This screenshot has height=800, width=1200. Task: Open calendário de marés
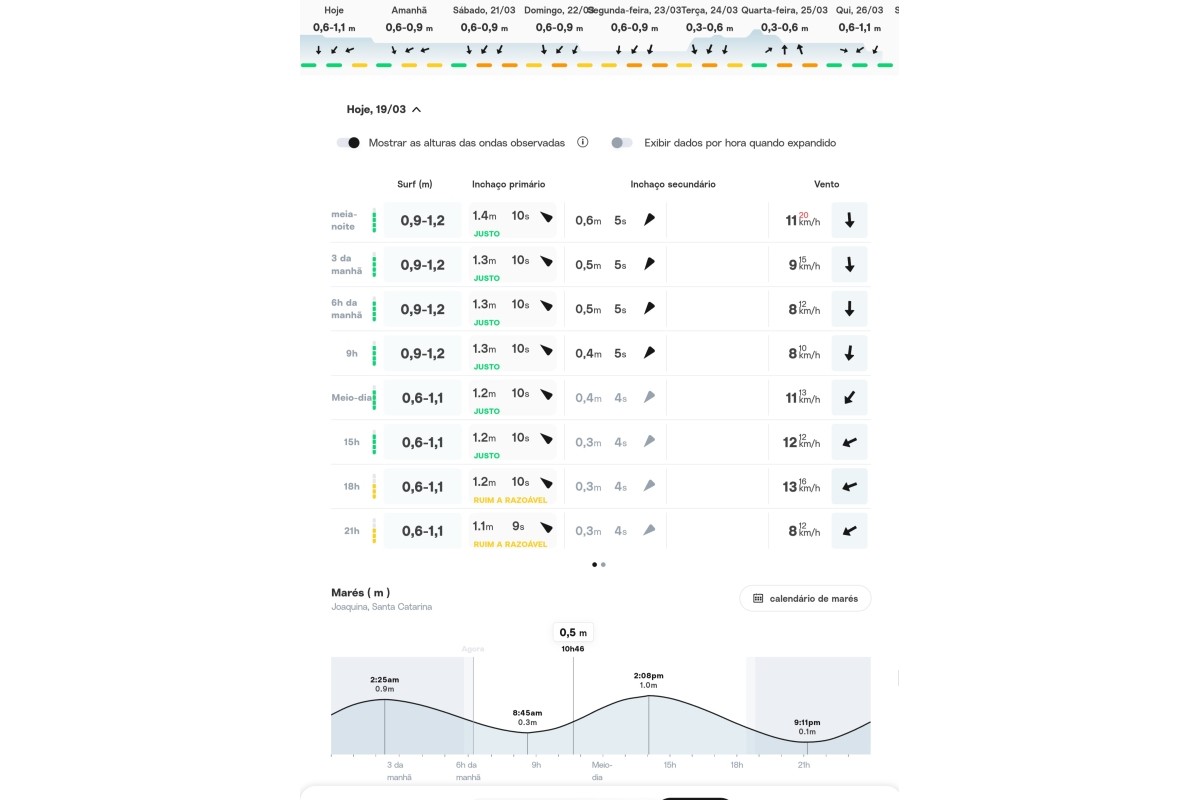(805, 598)
